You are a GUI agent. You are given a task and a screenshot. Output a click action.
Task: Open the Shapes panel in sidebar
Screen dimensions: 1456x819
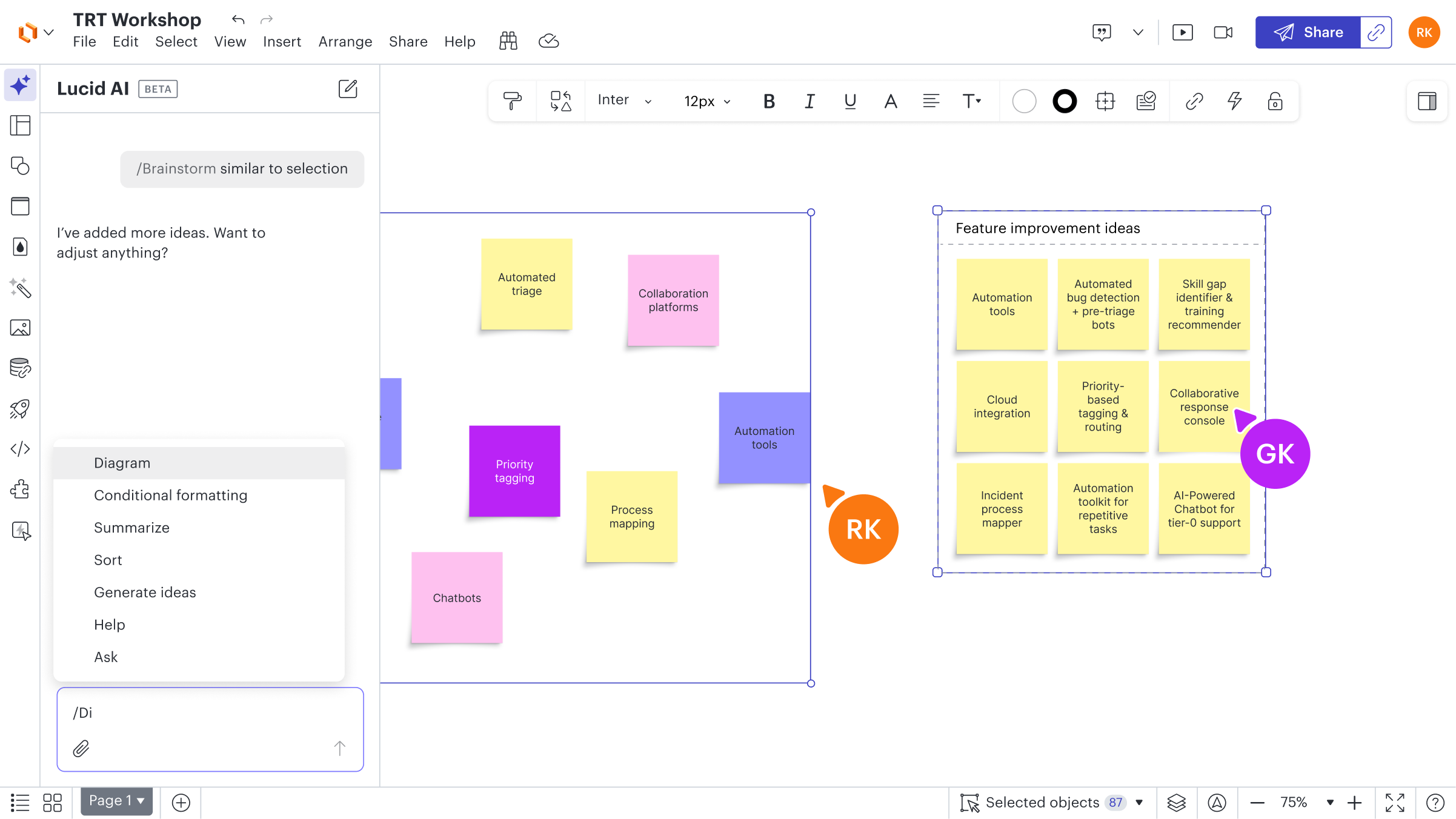[20, 166]
